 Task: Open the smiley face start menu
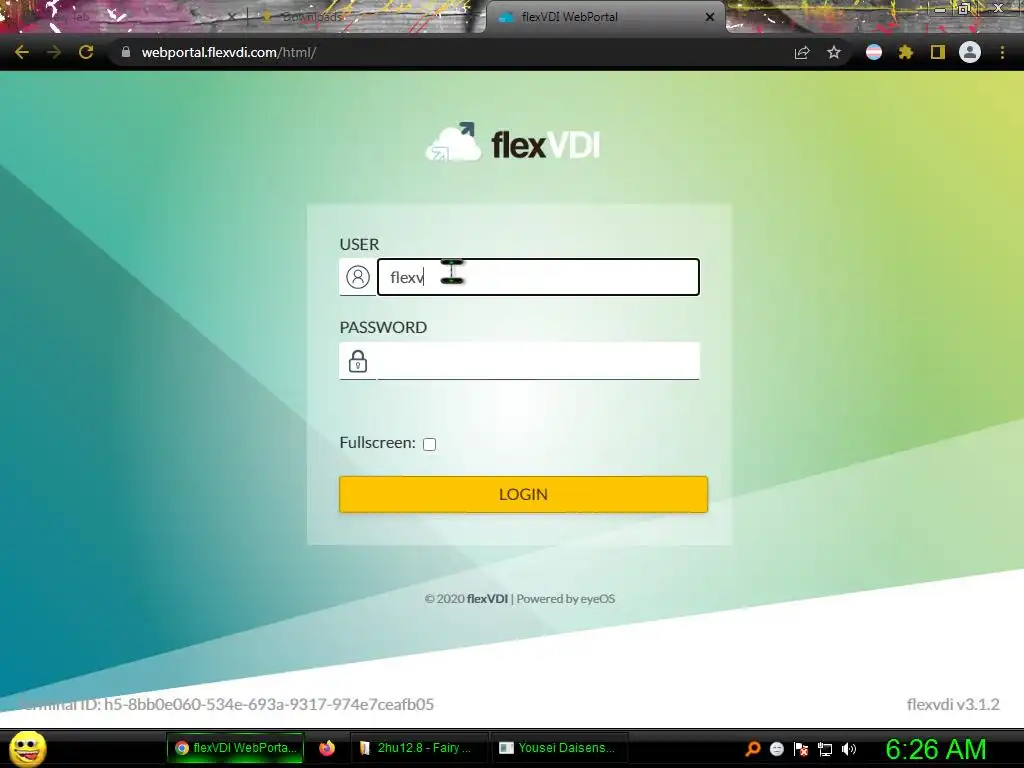[28, 748]
